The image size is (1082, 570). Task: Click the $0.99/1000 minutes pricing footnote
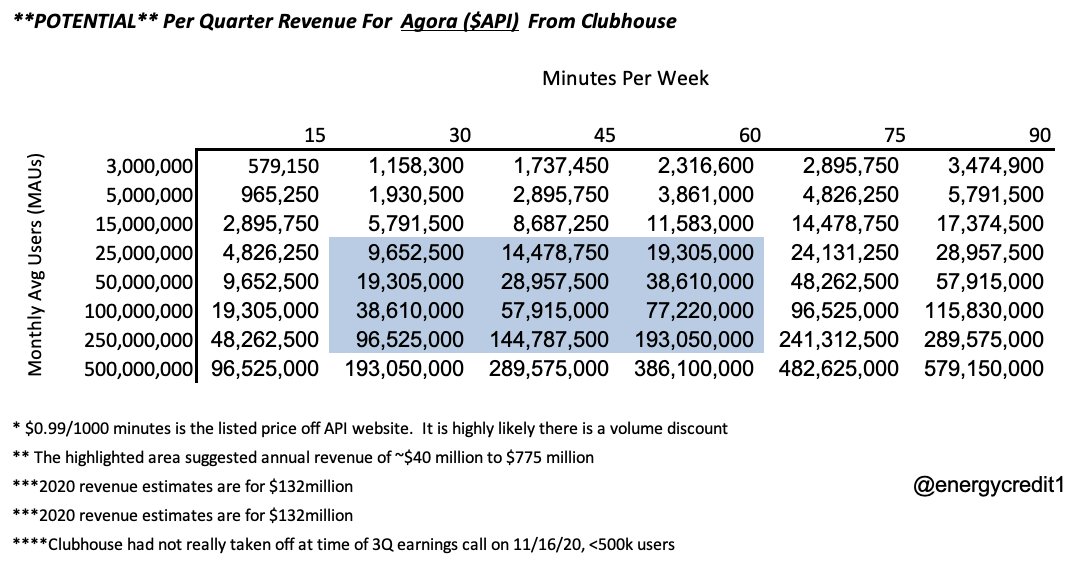[x=370, y=429]
